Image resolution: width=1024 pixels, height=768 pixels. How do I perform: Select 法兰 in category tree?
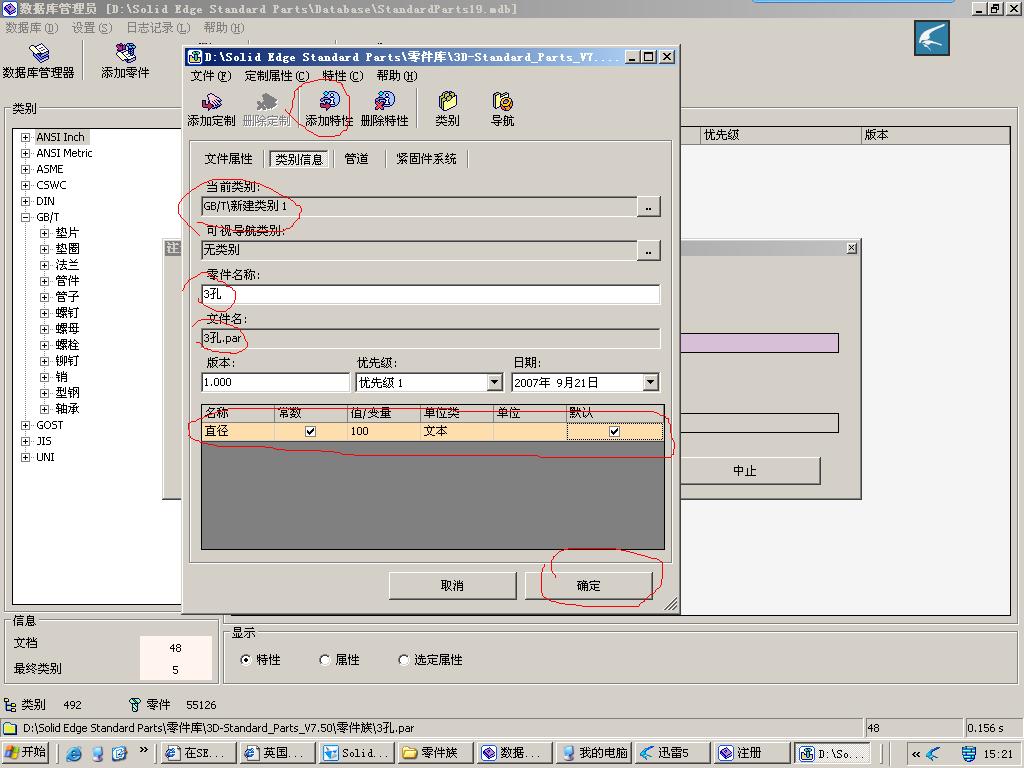coord(67,265)
